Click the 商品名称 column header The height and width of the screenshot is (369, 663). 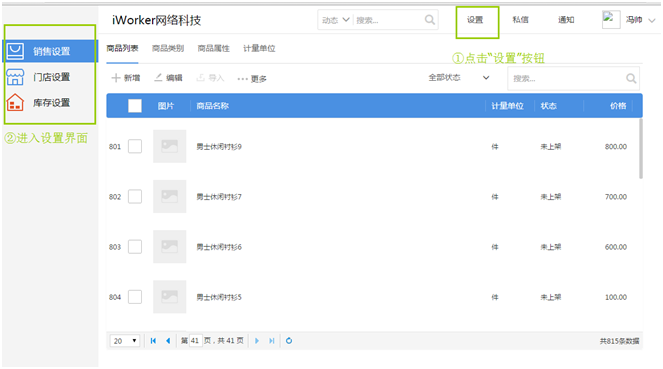[212, 106]
